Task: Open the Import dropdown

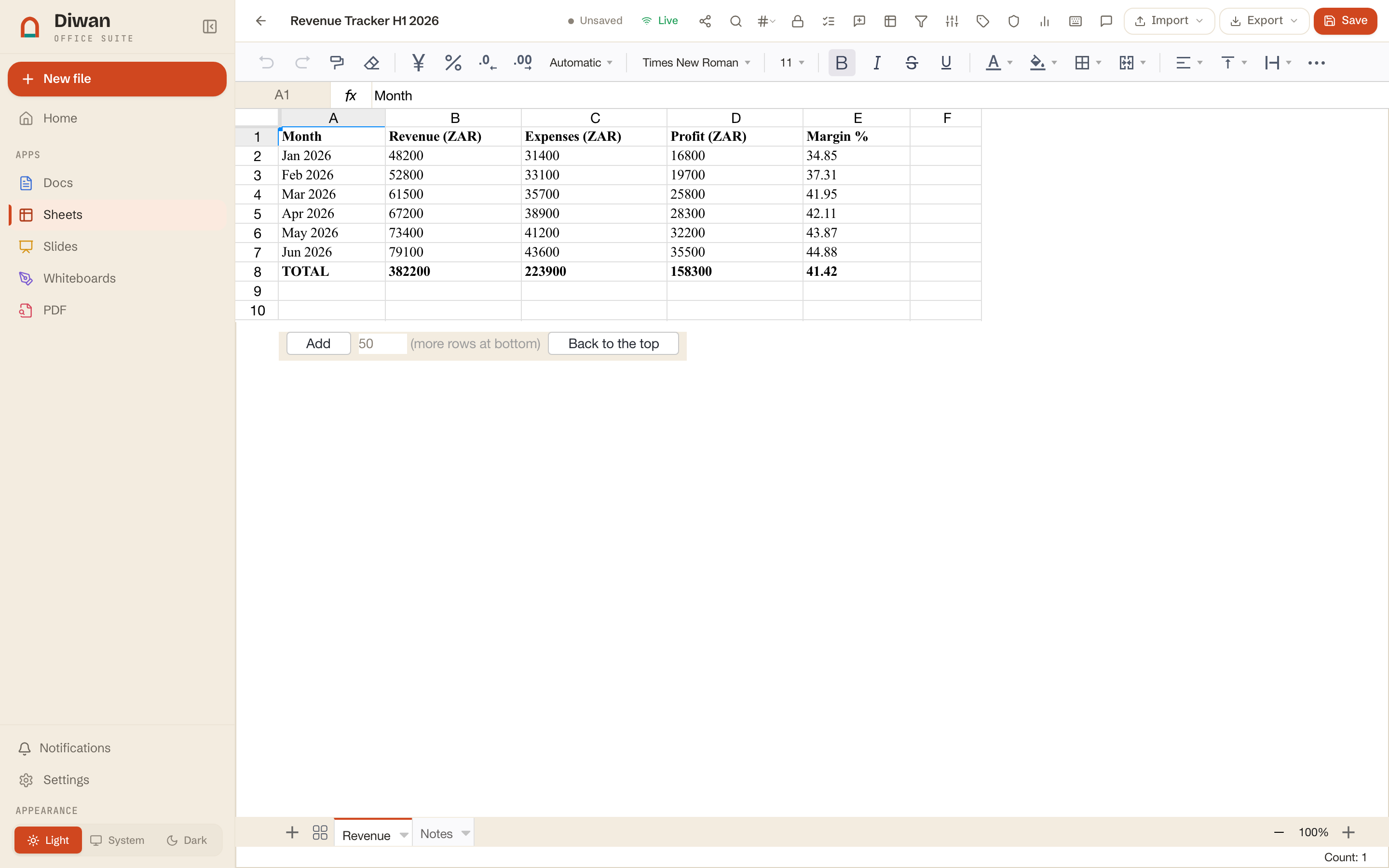Action: tap(1169, 21)
